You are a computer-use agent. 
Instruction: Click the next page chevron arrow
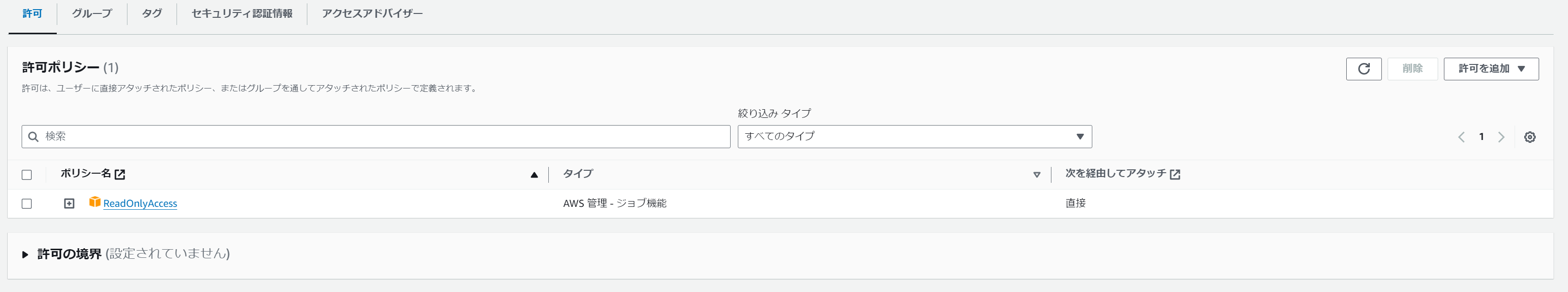click(x=1501, y=138)
